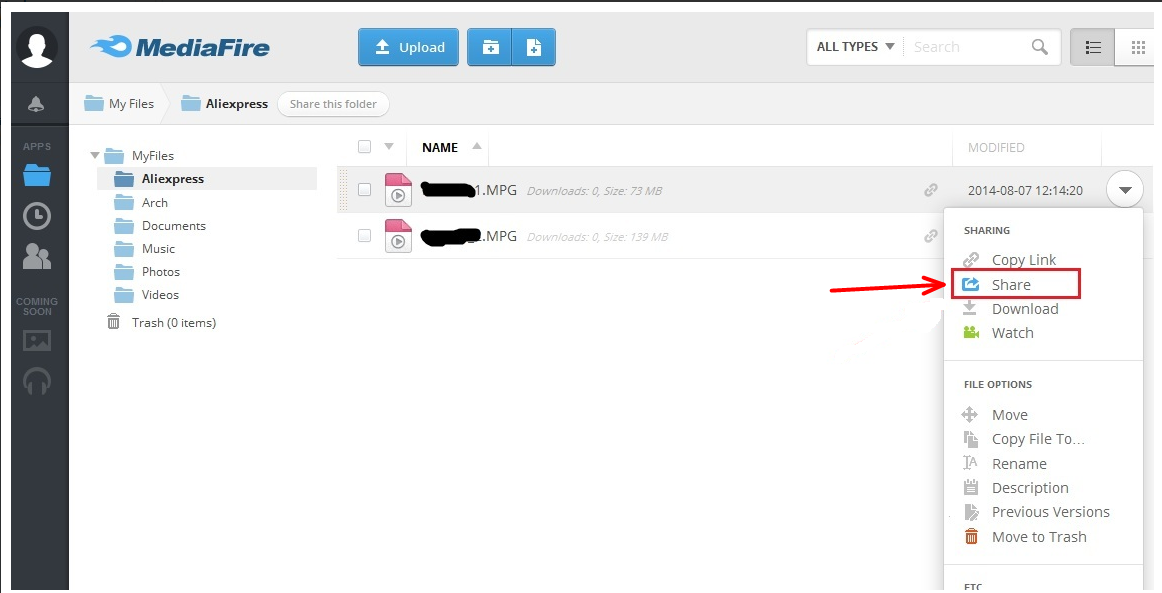
Task: Click the Aliexpress breadcrumb
Action: coord(225,104)
